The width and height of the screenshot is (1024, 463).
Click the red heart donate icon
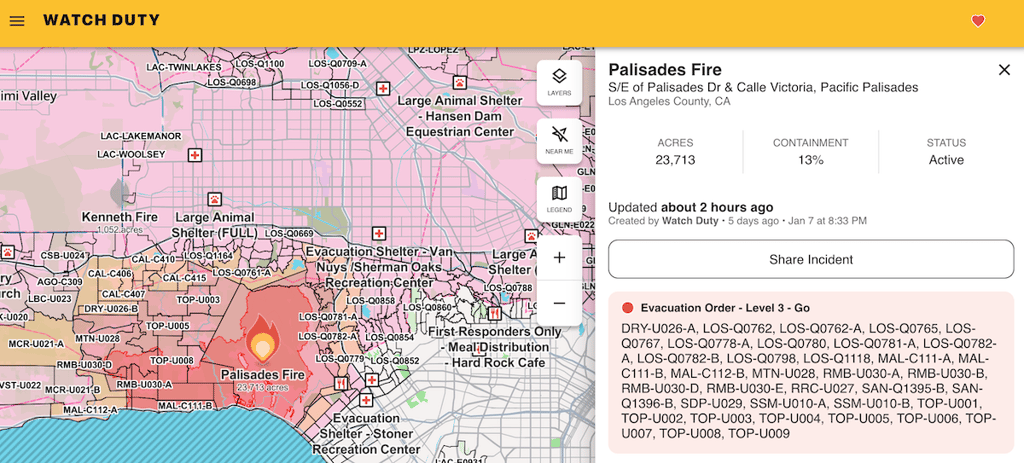point(978,21)
